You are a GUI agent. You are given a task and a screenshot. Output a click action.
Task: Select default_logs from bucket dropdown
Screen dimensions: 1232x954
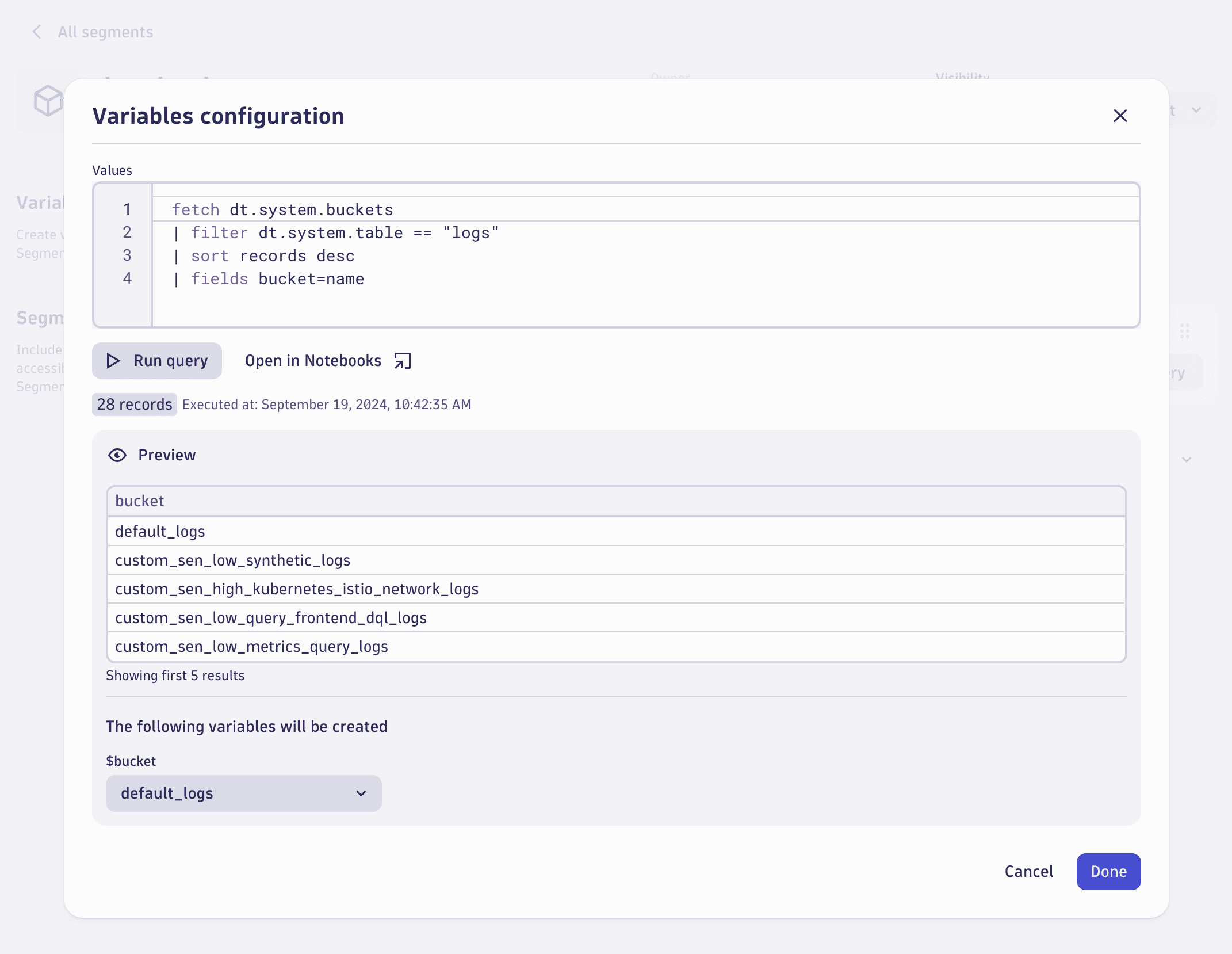244,793
